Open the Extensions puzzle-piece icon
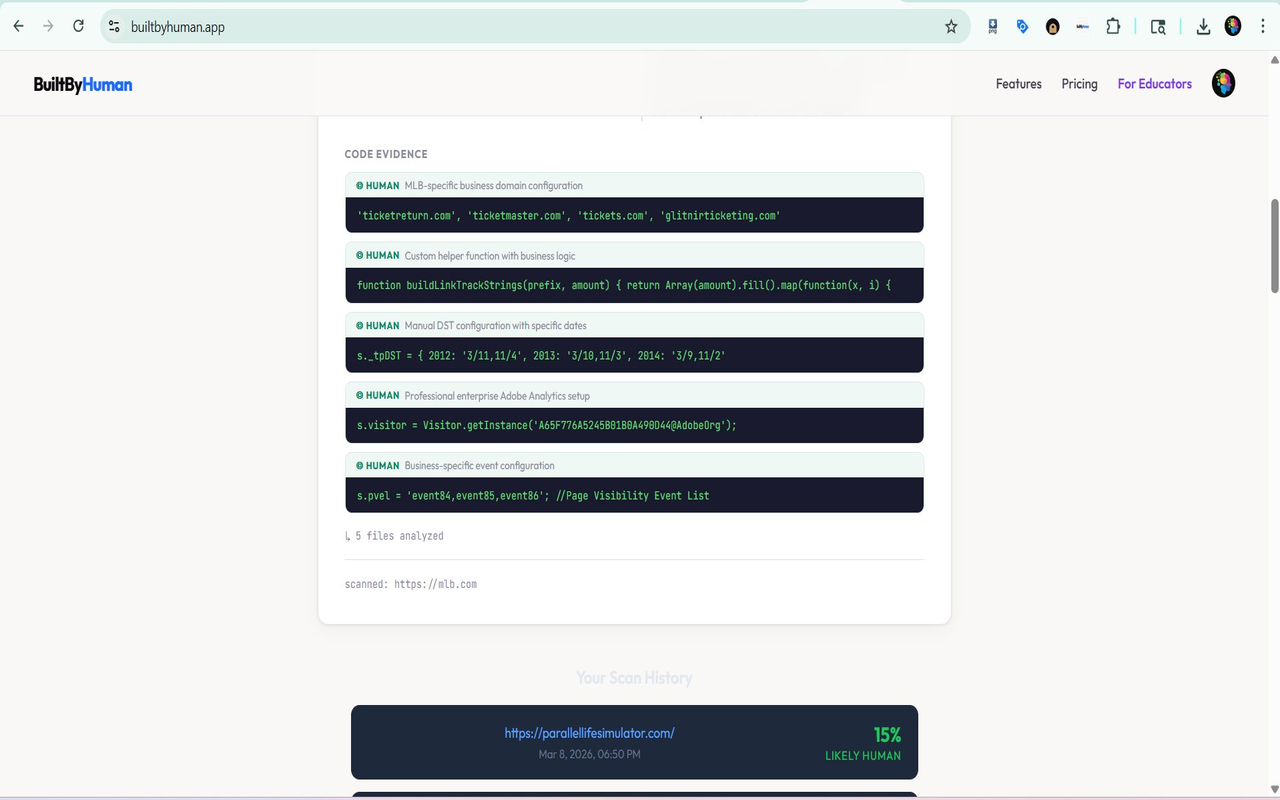1280x800 pixels. click(1113, 26)
